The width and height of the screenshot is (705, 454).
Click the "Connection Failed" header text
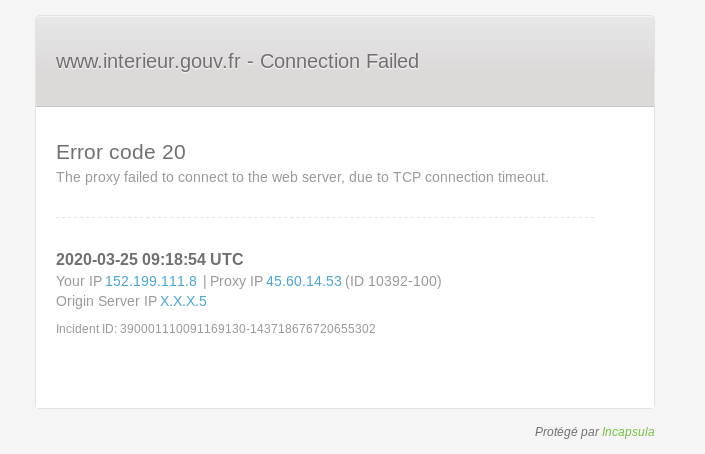(339, 61)
